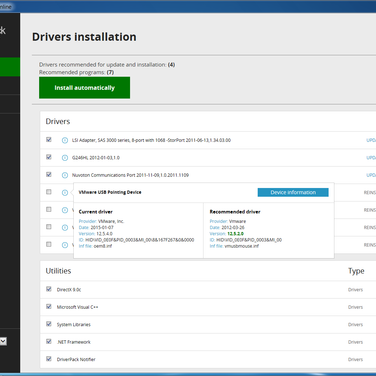Click Drivers type in DirectX 9.0c row

tap(355, 290)
